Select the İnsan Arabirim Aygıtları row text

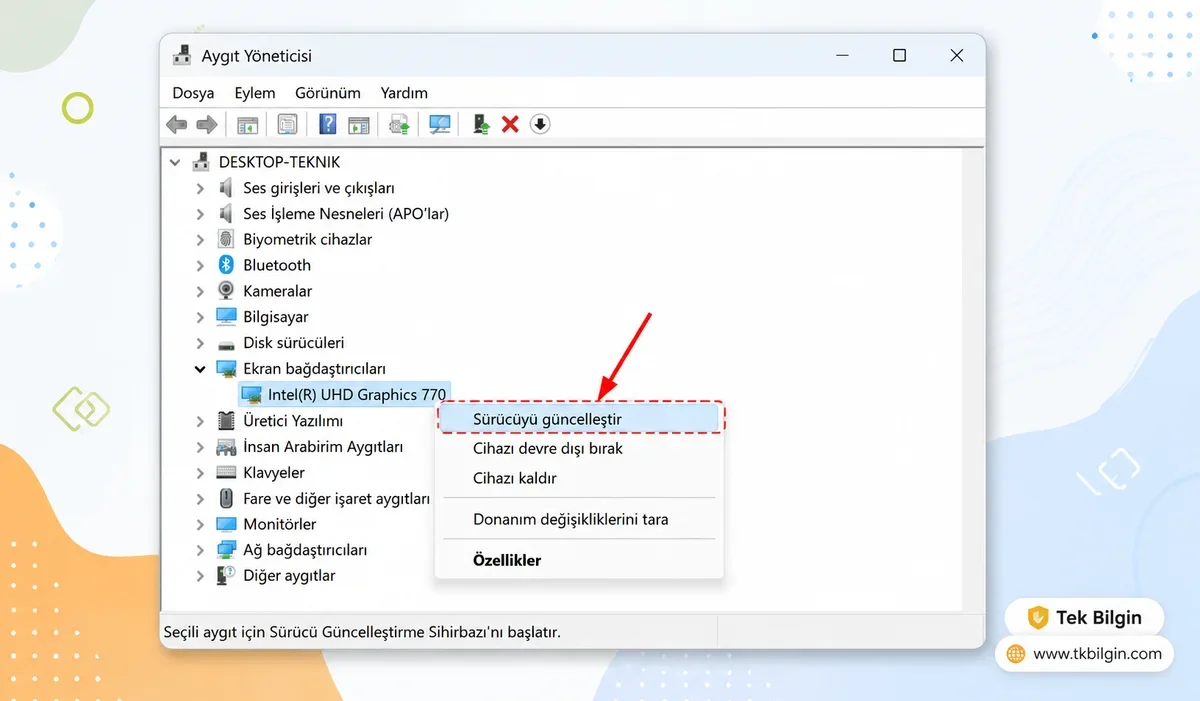pos(323,447)
